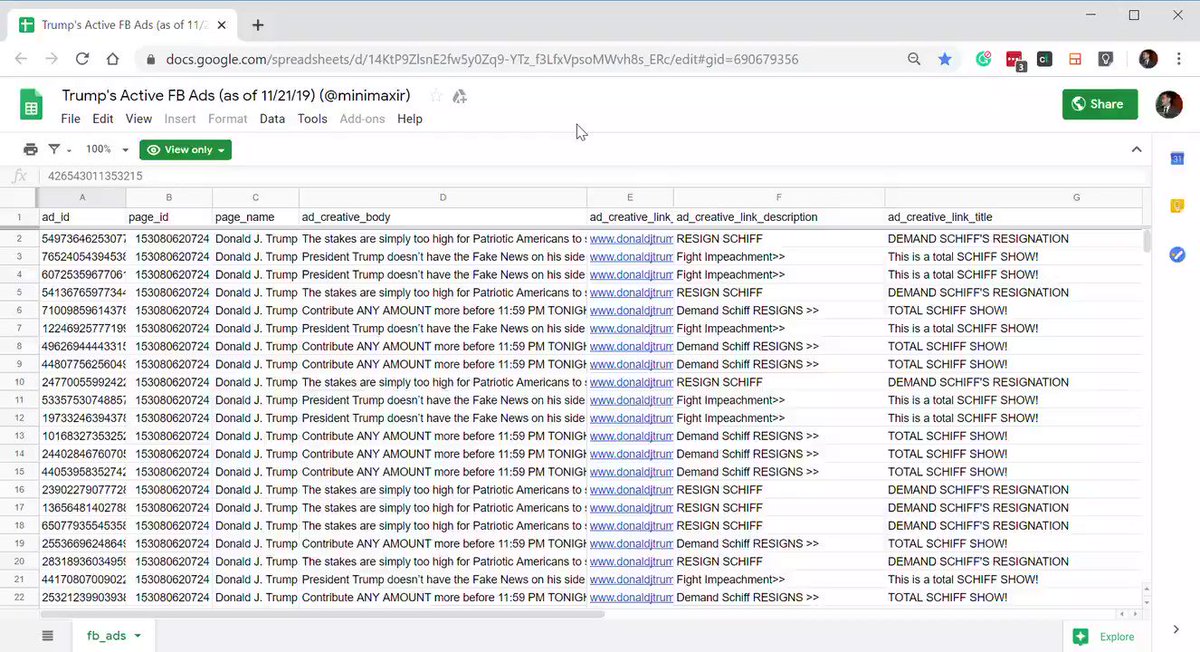The width and height of the screenshot is (1200, 652).
Task: Click the Chrome profile avatar
Action: tap(1148, 59)
